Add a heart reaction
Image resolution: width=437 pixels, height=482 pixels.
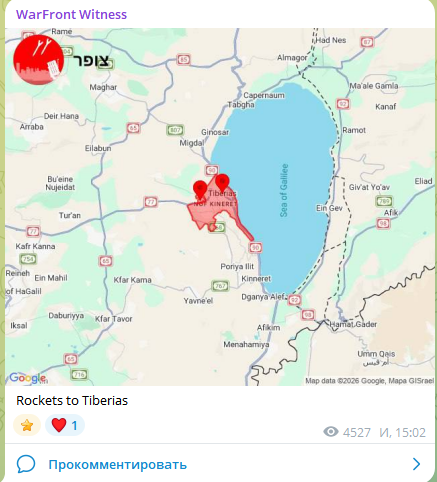pos(65,425)
